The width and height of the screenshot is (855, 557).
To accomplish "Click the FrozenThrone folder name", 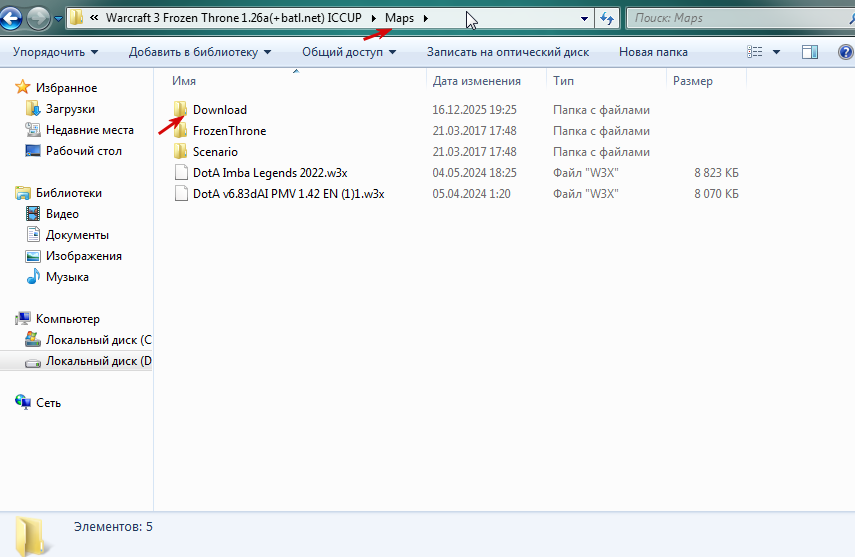I will tap(229, 131).
